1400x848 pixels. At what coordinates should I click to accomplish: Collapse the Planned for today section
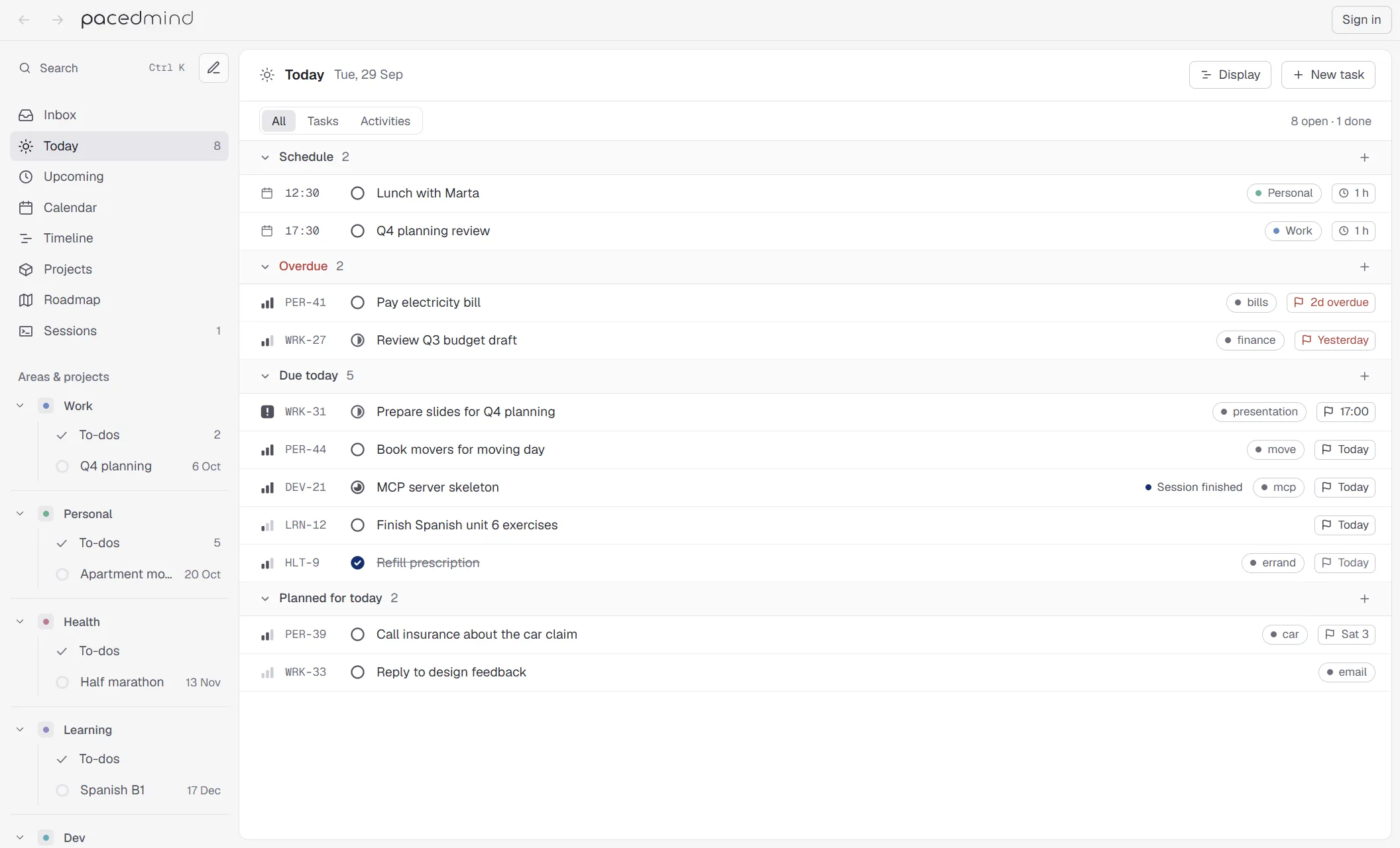click(x=265, y=598)
